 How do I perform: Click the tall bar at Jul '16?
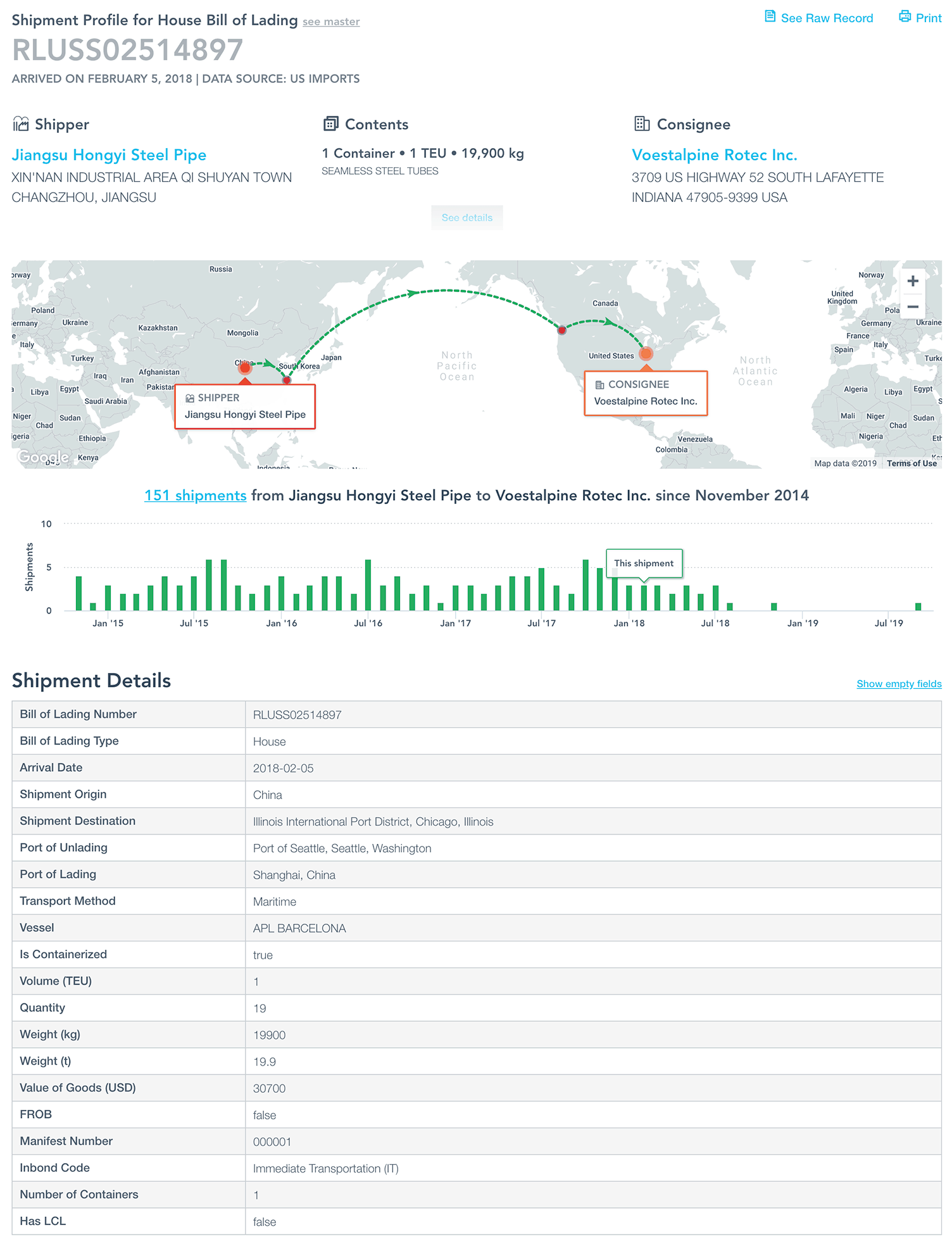[x=368, y=585]
